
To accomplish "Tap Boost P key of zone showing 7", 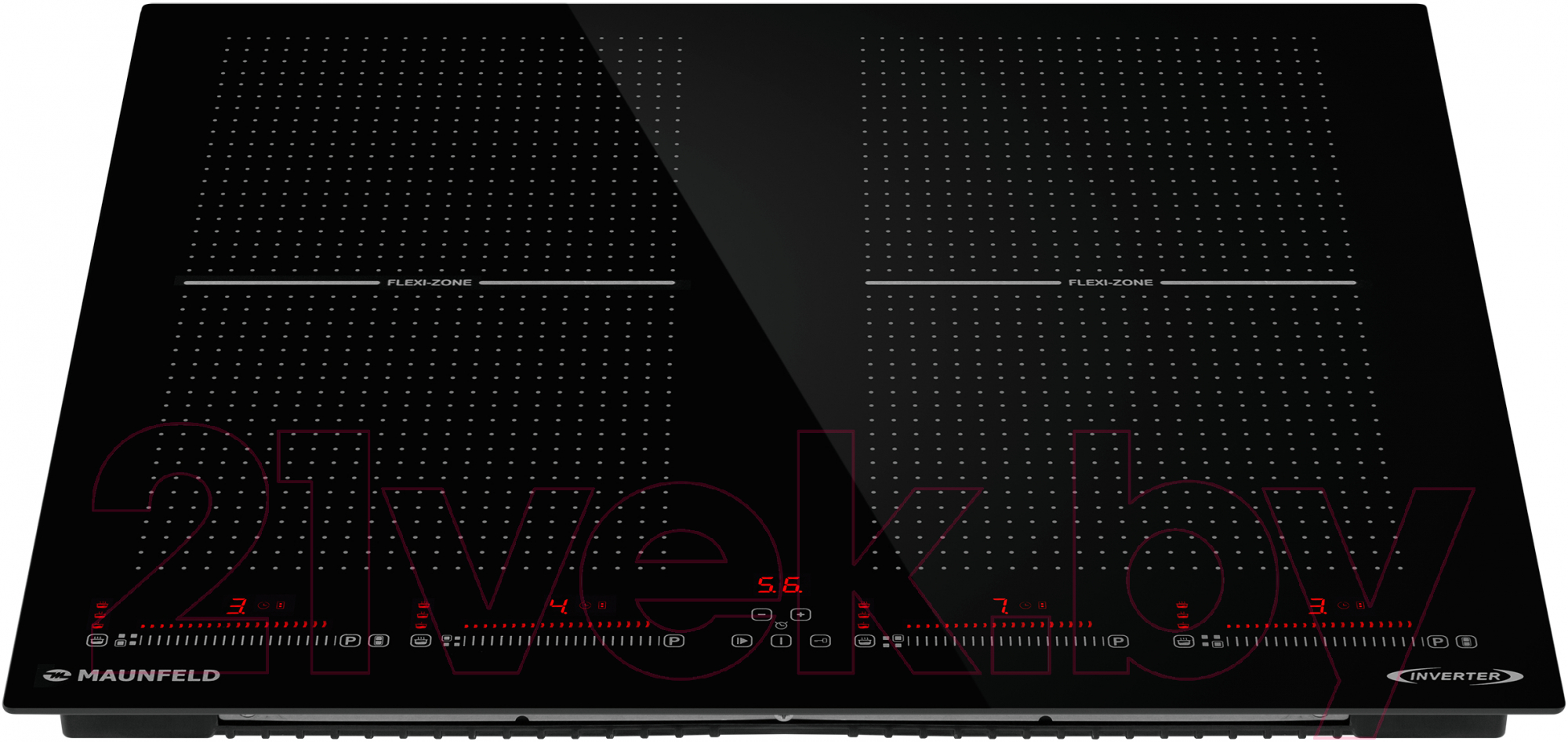I will pos(1119,642).
